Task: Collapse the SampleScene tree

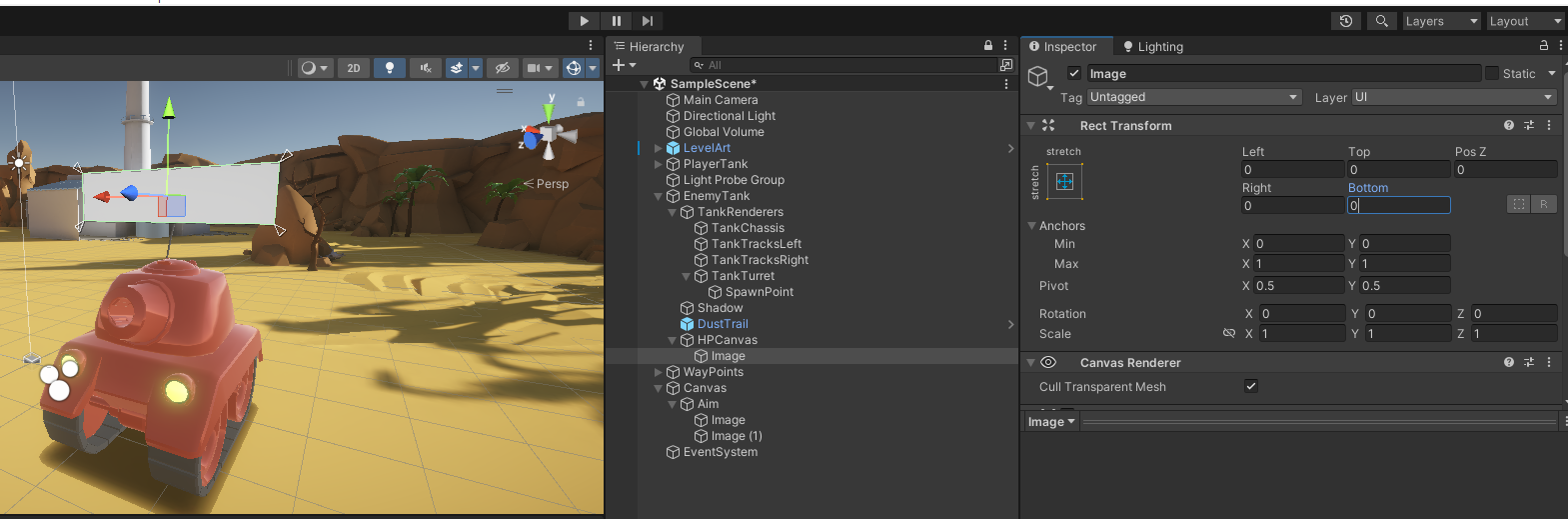Action: pyautogui.click(x=645, y=84)
